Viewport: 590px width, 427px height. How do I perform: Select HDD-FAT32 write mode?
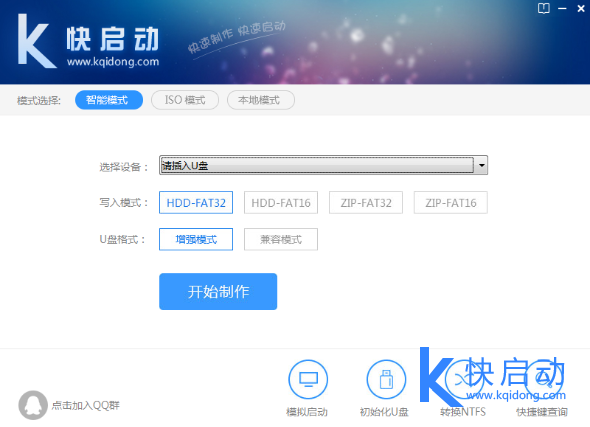(196, 202)
